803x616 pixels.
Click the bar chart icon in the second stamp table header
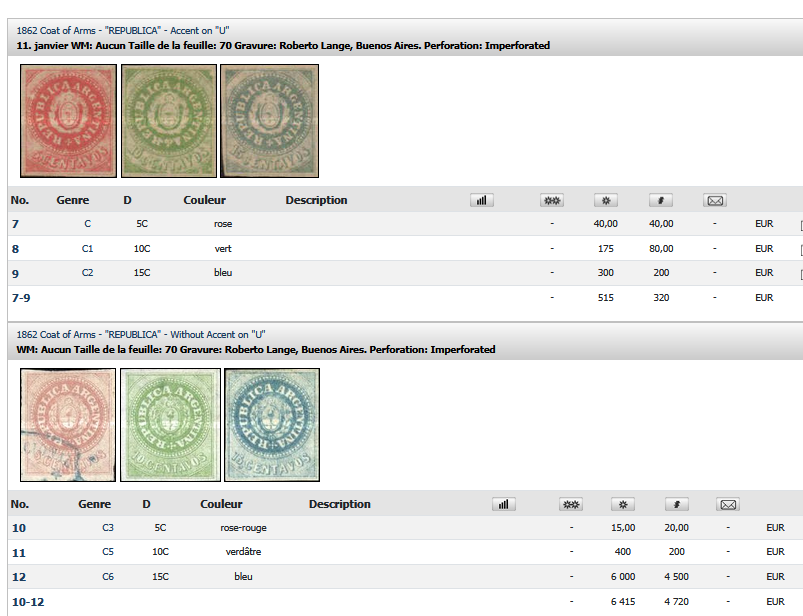(504, 504)
